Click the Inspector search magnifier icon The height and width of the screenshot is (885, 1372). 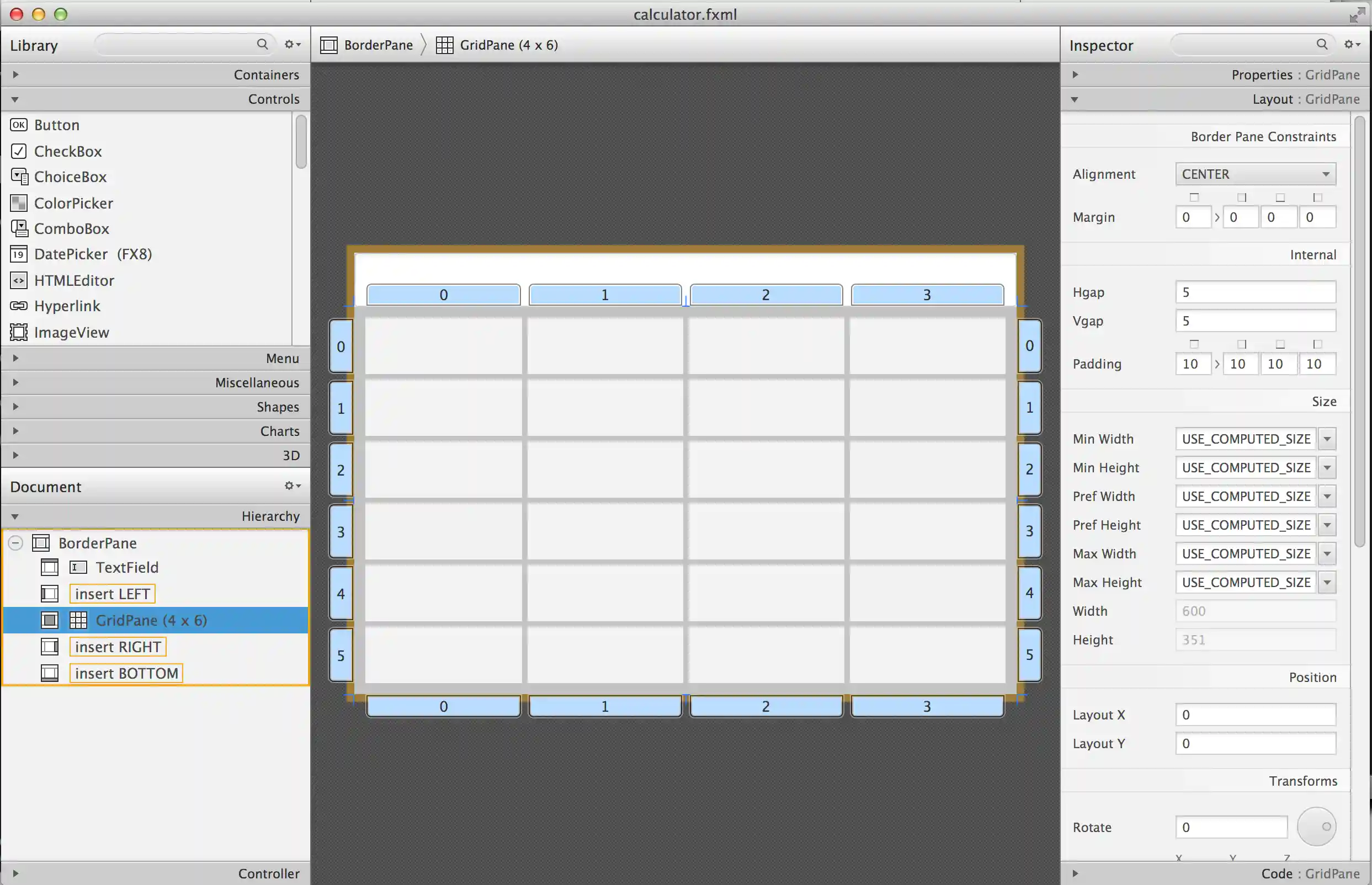click(x=1321, y=44)
